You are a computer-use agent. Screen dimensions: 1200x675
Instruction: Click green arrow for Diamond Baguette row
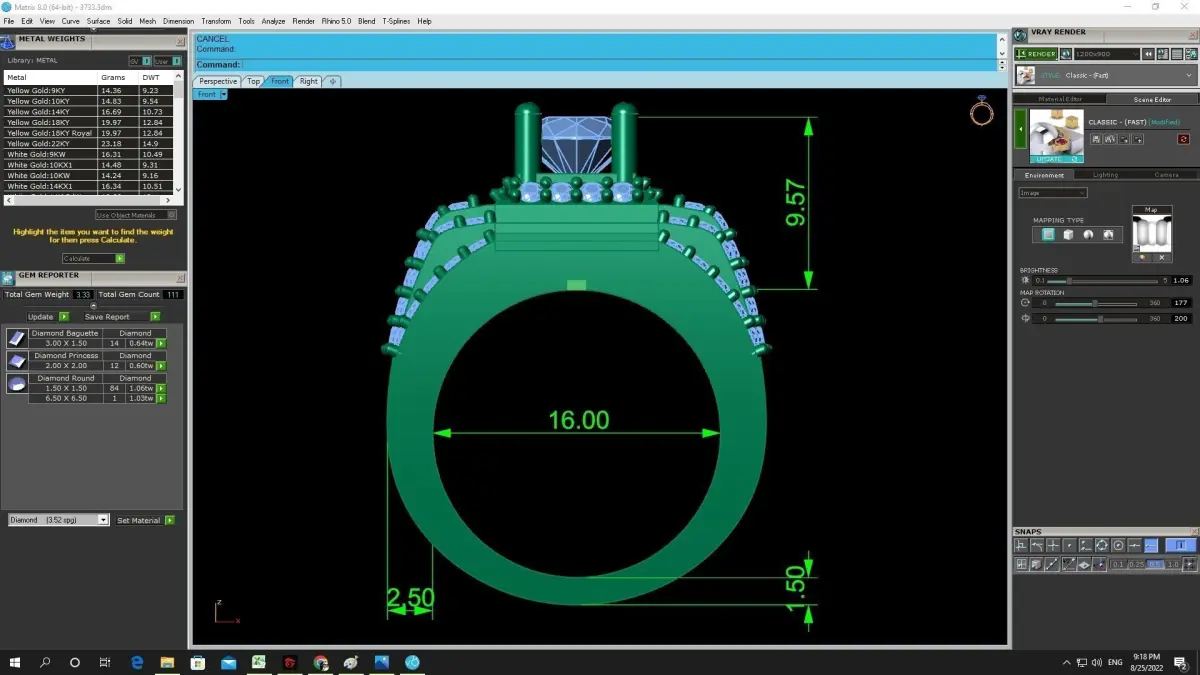click(x=161, y=343)
